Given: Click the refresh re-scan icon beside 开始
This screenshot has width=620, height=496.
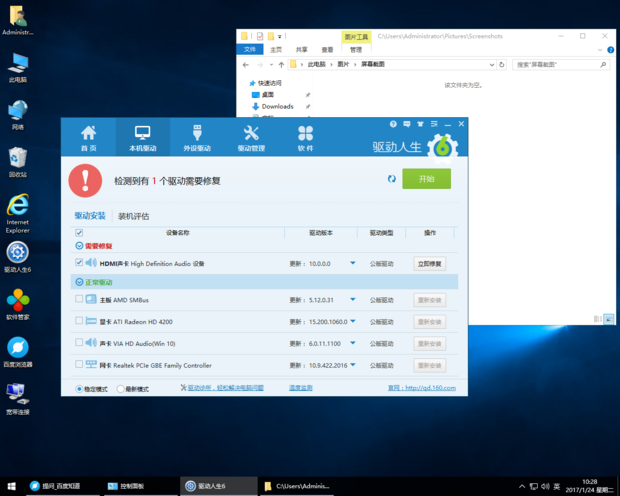Looking at the screenshot, I should [391, 179].
